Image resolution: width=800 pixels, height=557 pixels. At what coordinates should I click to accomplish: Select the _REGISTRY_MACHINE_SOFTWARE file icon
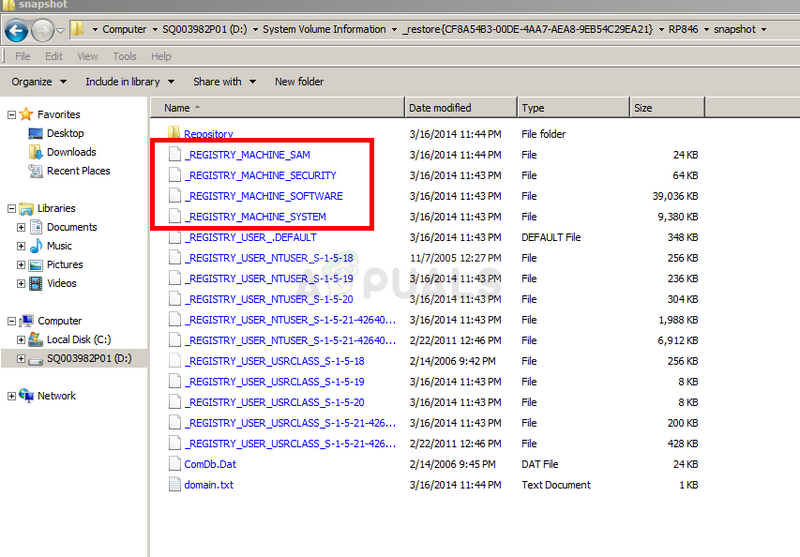click(174, 196)
